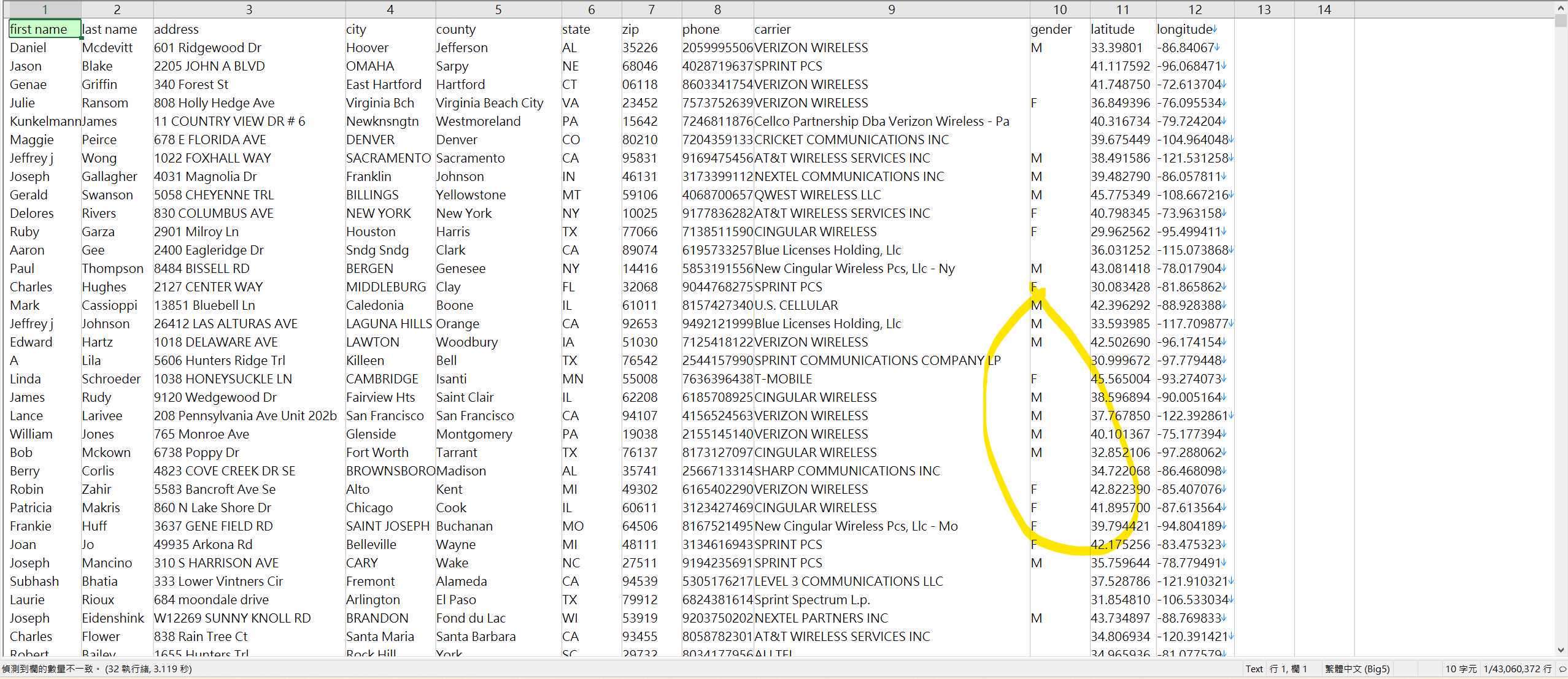Select column header 12

click(x=1195, y=9)
